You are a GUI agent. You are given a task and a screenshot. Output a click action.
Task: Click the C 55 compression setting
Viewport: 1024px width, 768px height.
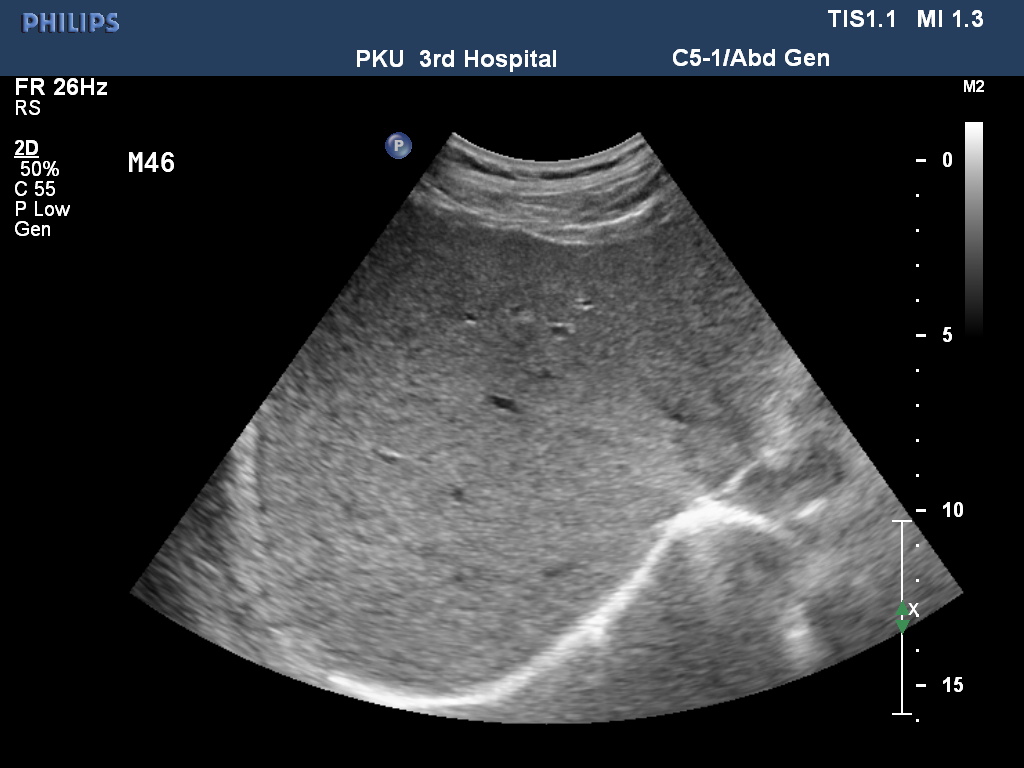click(x=35, y=190)
